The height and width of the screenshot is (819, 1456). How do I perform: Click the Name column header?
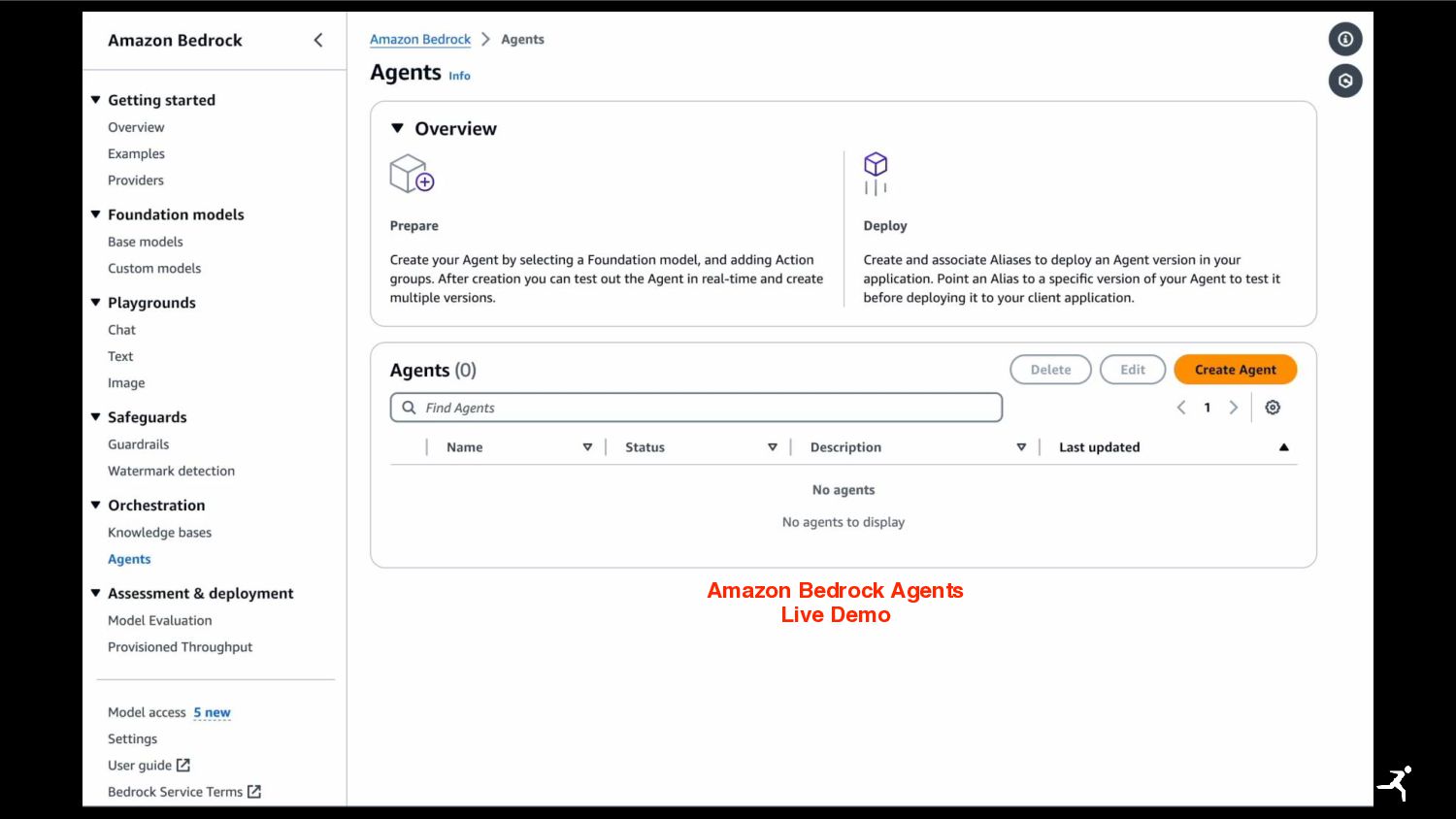coord(465,447)
